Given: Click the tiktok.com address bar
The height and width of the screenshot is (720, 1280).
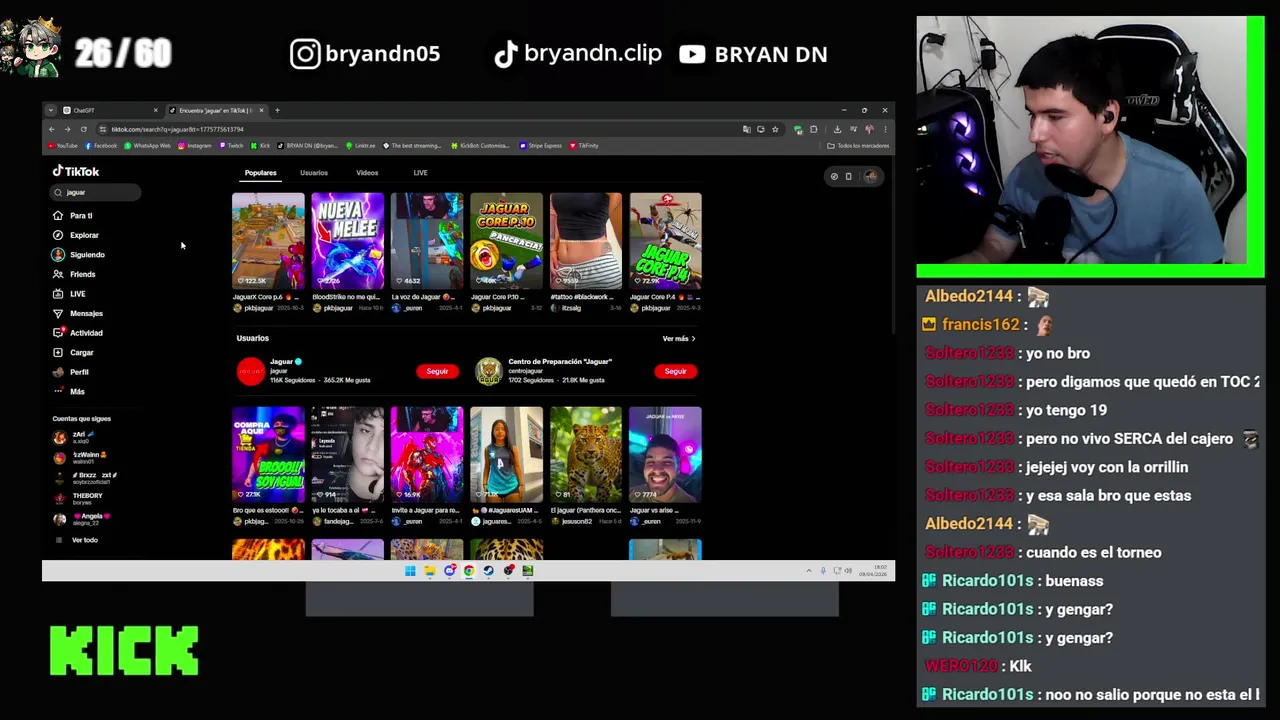Looking at the screenshot, I should point(420,129).
